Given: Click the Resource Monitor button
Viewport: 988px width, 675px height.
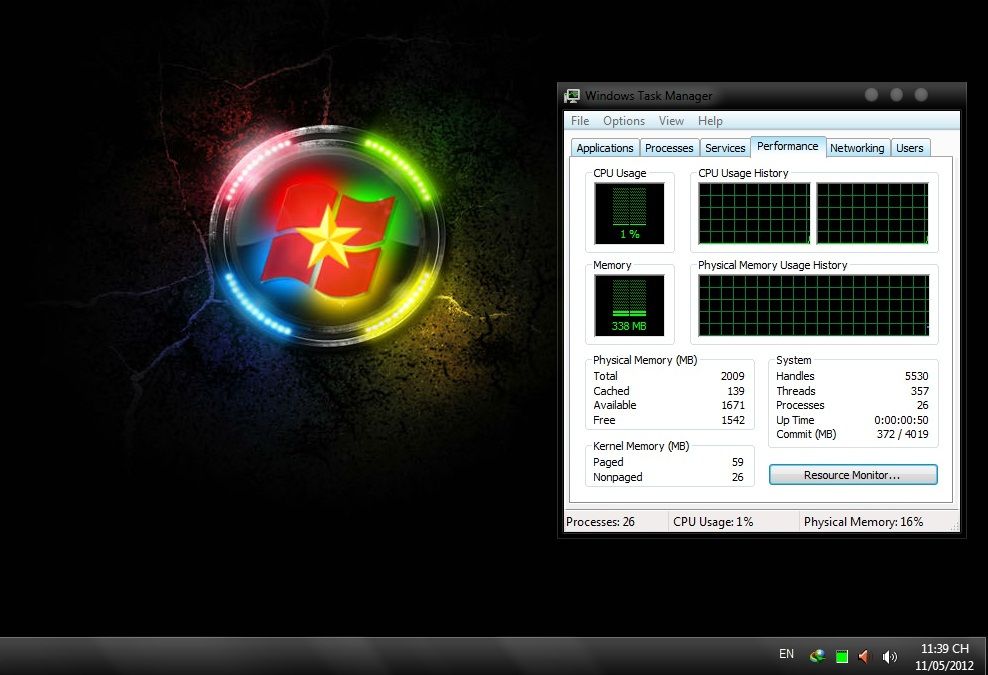Looking at the screenshot, I should point(853,475).
